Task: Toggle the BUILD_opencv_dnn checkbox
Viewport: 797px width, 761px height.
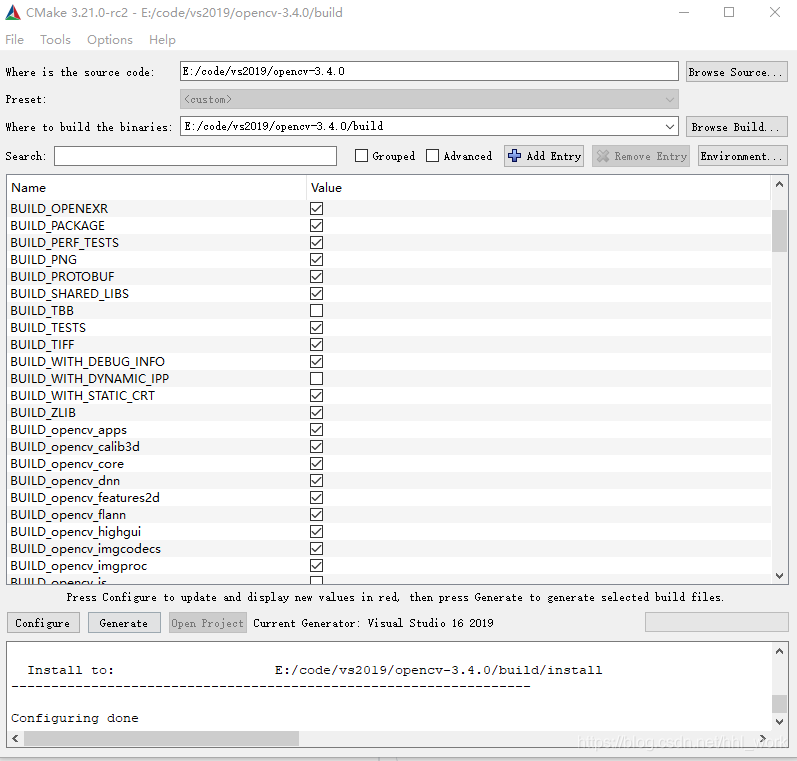Action: coord(316,480)
